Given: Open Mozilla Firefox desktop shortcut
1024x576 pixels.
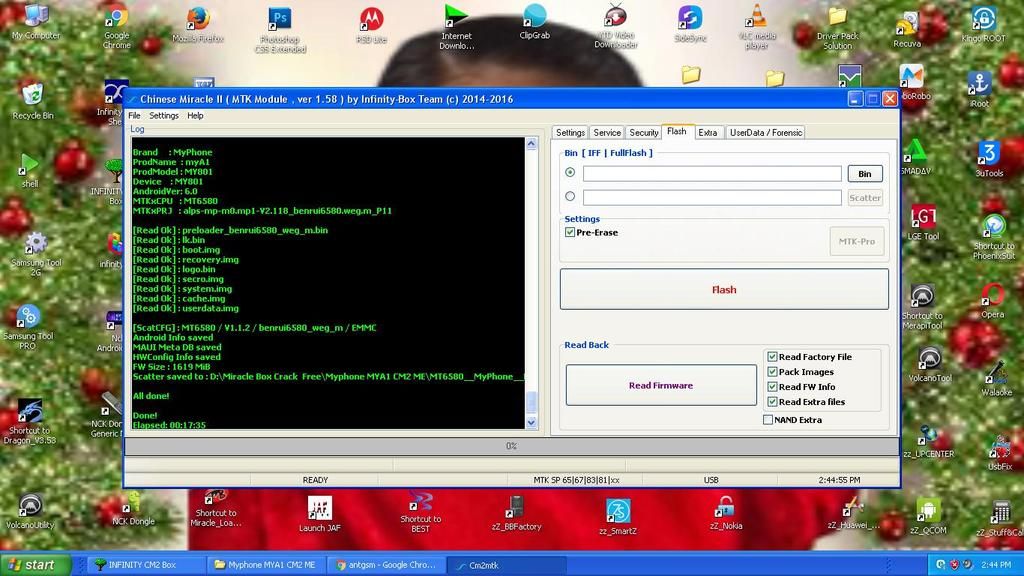Looking at the screenshot, I should pyautogui.click(x=198, y=25).
